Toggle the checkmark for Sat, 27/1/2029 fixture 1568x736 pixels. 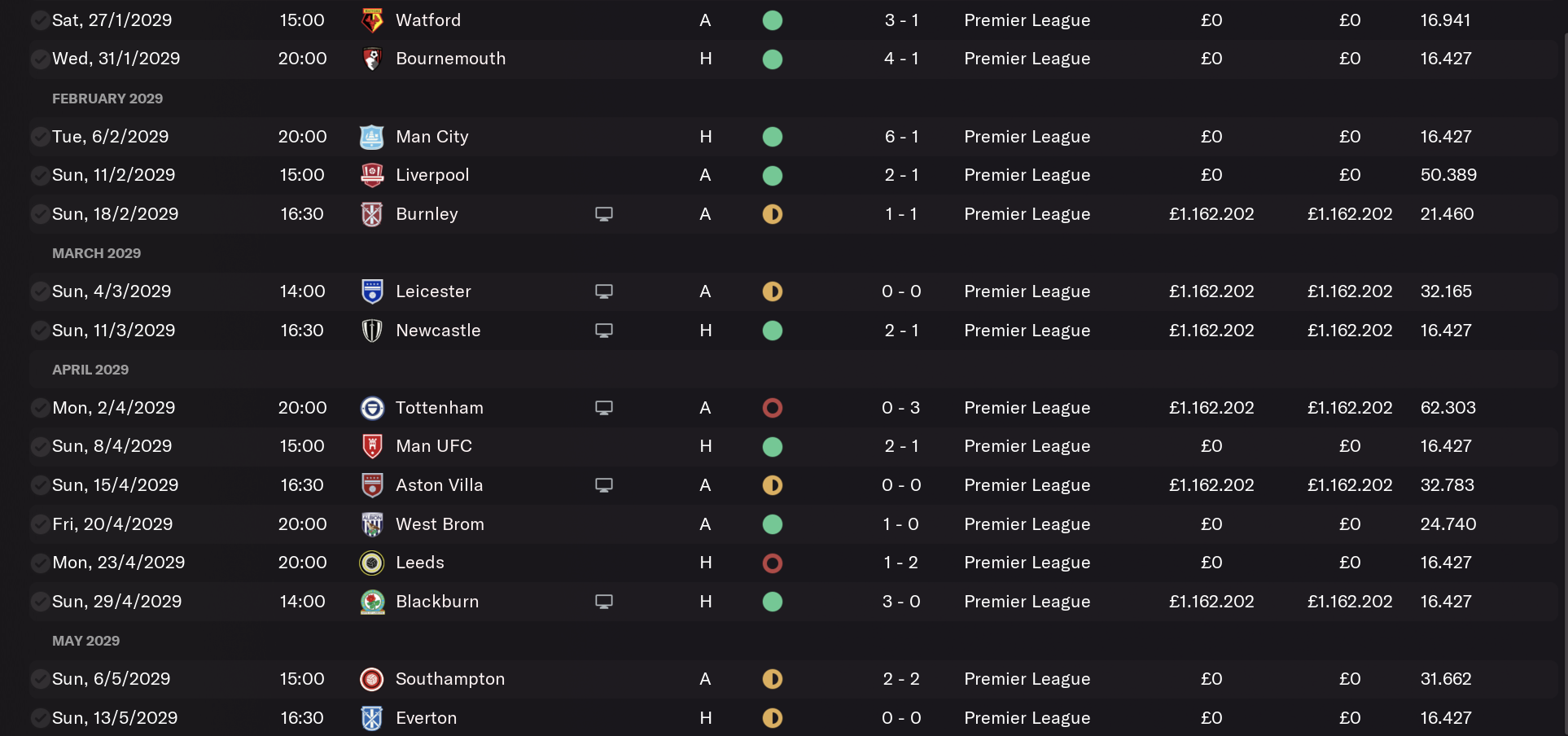(39, 20)
